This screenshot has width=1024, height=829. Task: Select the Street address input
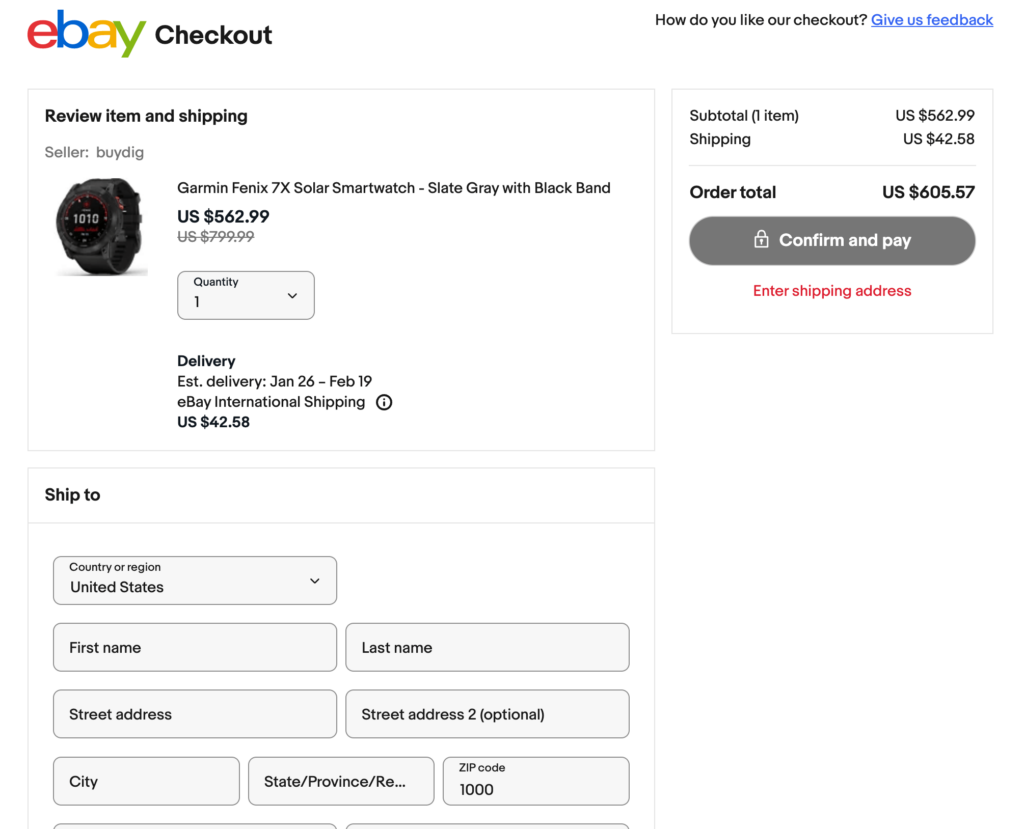194,714
